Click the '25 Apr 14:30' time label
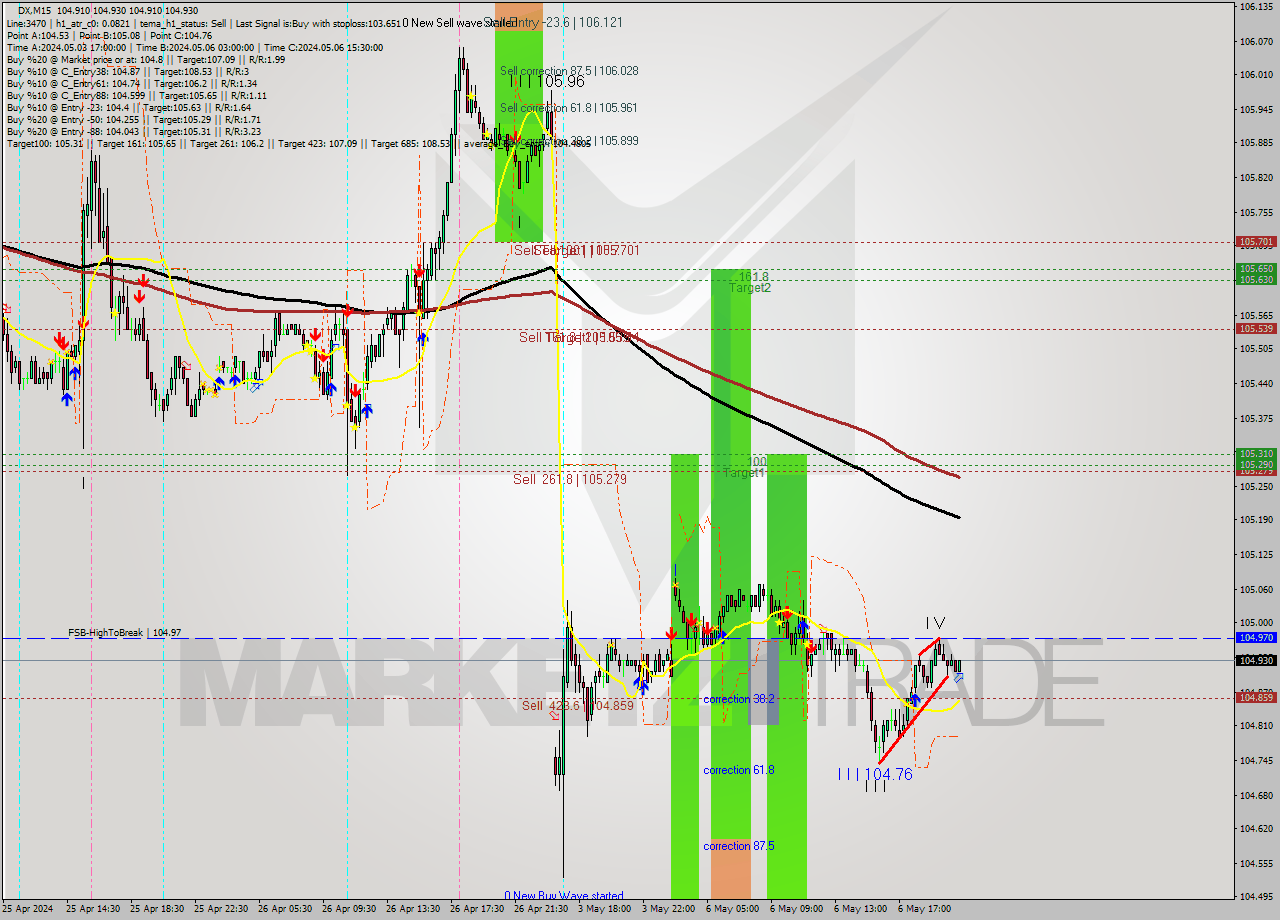 (93, 909)
